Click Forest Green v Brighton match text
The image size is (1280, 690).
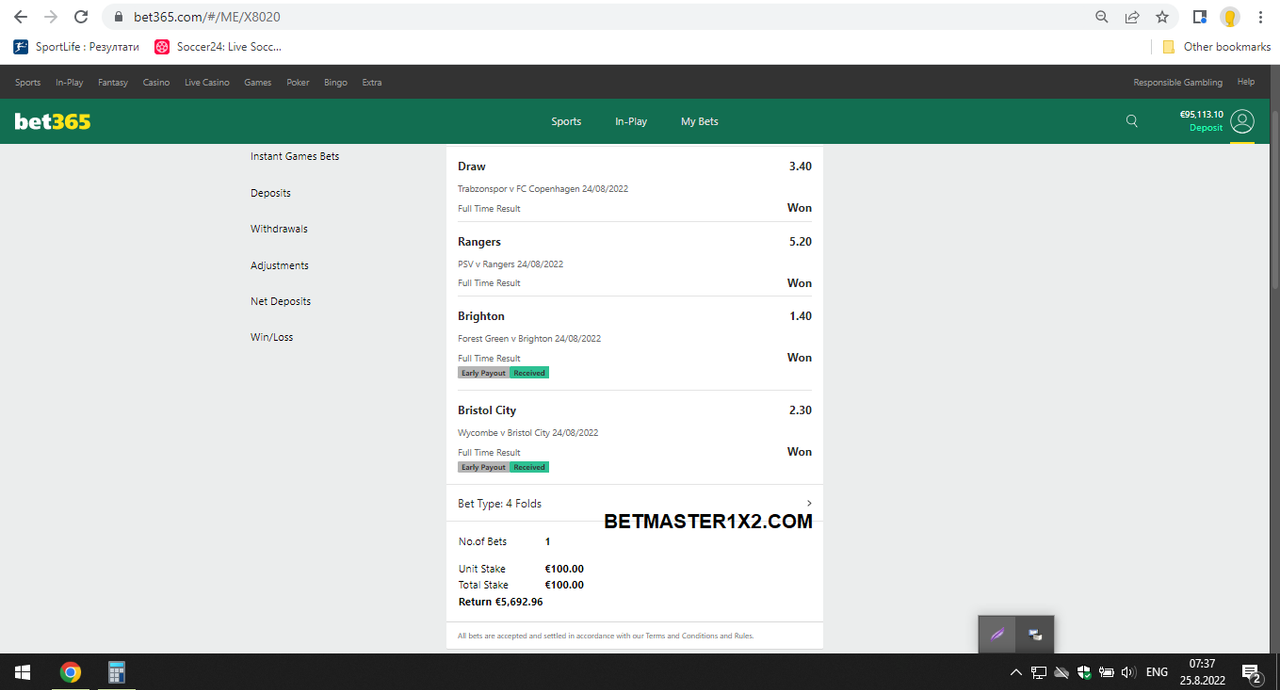click(x=530, y=338)
